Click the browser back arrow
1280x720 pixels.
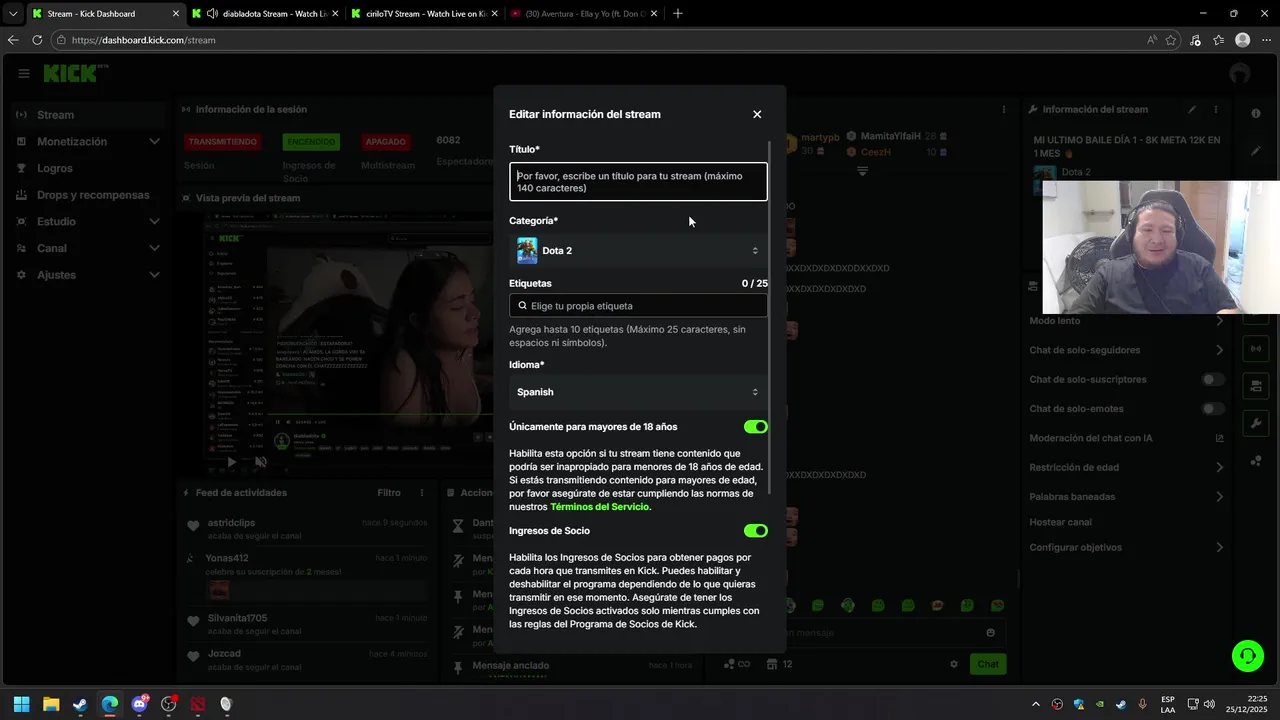coord(12,40)
